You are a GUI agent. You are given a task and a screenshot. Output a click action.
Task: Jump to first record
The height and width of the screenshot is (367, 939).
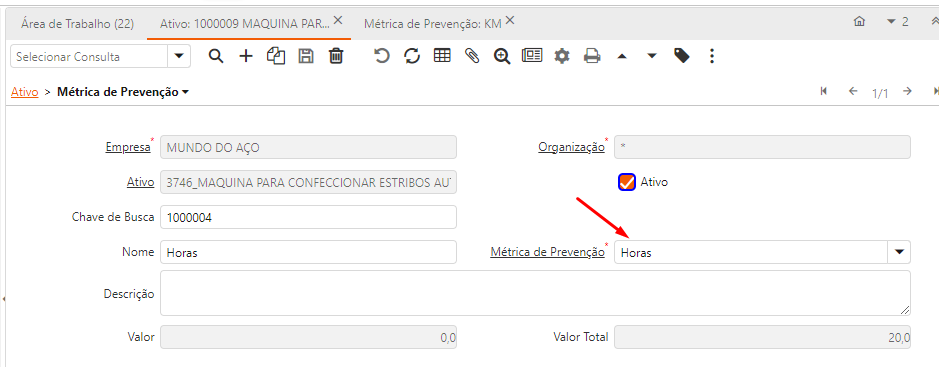tap(823, 92)
